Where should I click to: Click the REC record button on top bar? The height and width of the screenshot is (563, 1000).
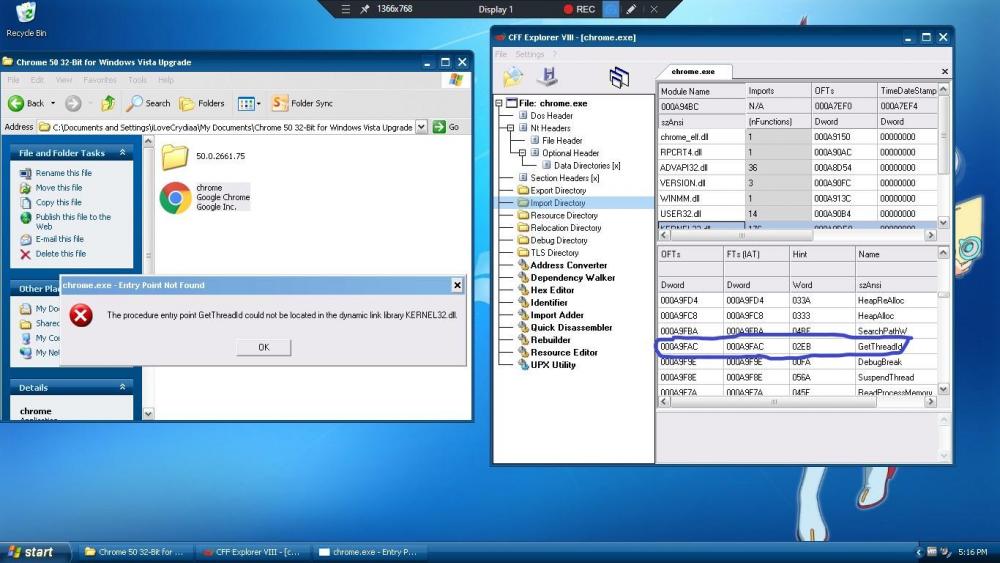(579, 9)
